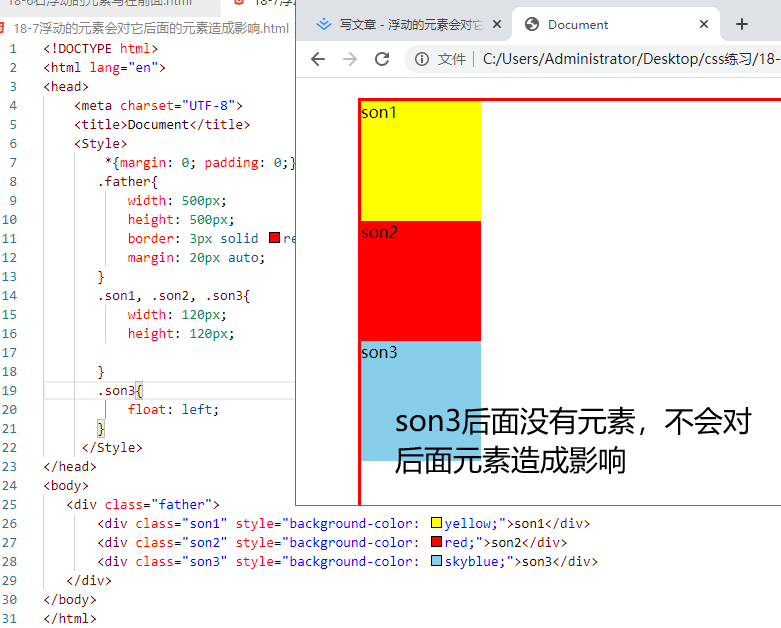Click the meta charset UTF-8 line
Image resolution: width=781 pixels, height=628 pixels.
(x=158, y=106)
